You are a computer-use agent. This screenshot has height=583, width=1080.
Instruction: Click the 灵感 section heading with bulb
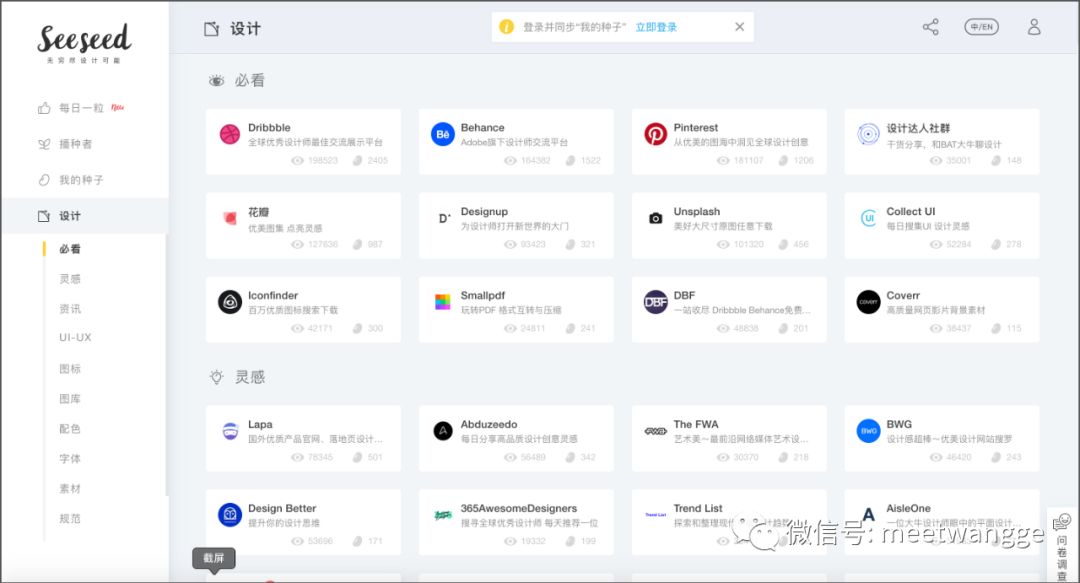pos(237,377)
